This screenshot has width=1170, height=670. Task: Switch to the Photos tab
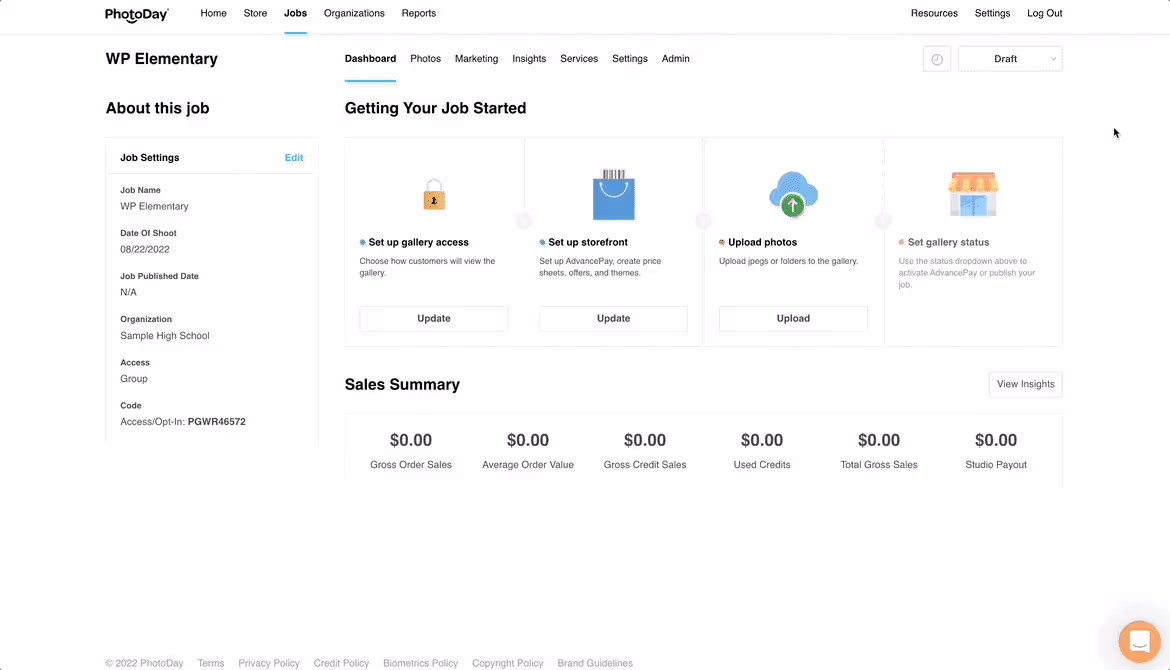click(425, 59)
